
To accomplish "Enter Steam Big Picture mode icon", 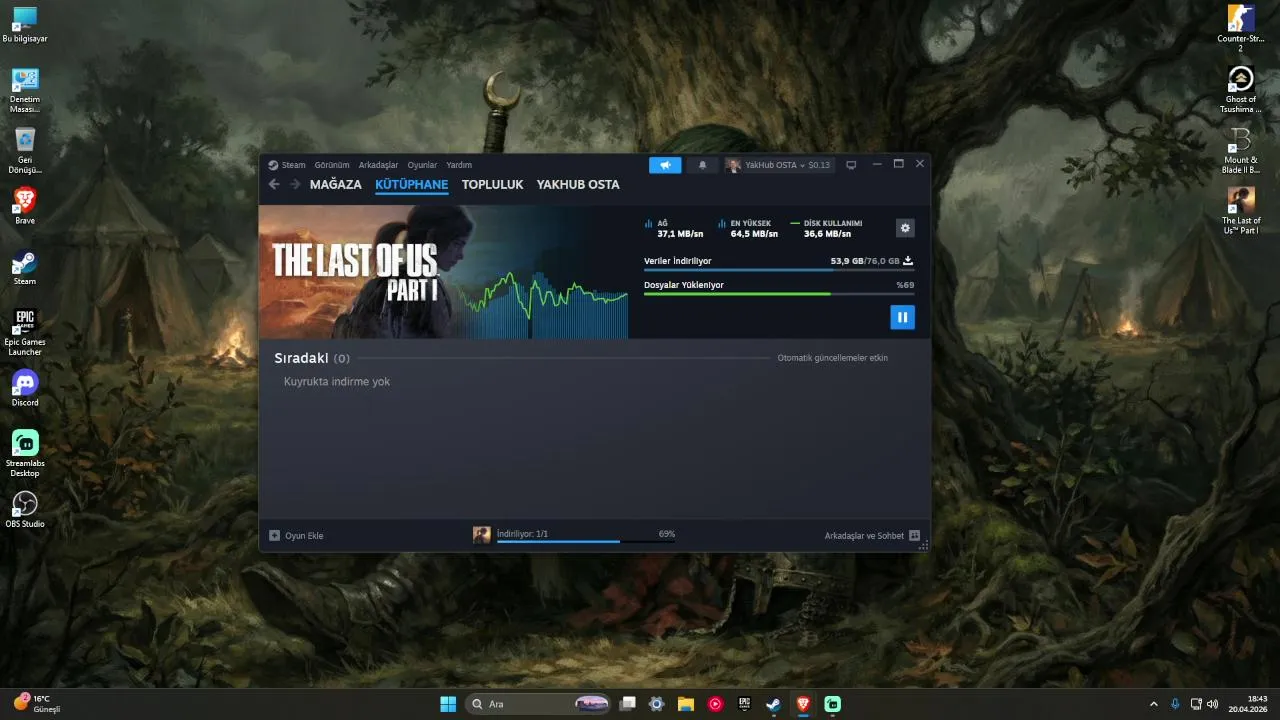I will 851,165.
